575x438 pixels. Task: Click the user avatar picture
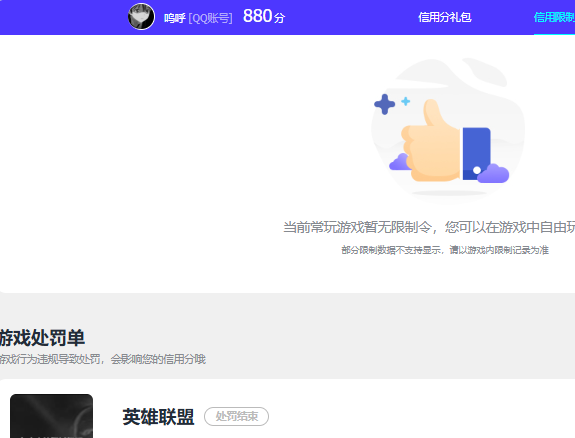pyautogui.click(x=141, y=17)
